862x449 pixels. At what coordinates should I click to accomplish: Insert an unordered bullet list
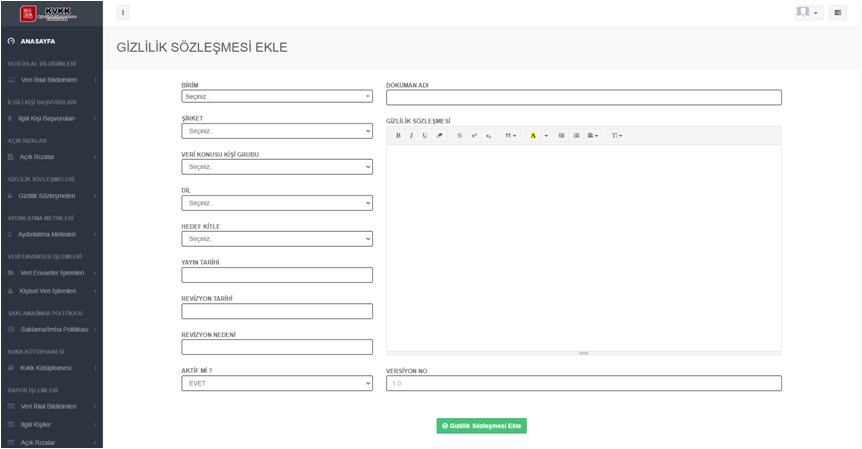561,135
